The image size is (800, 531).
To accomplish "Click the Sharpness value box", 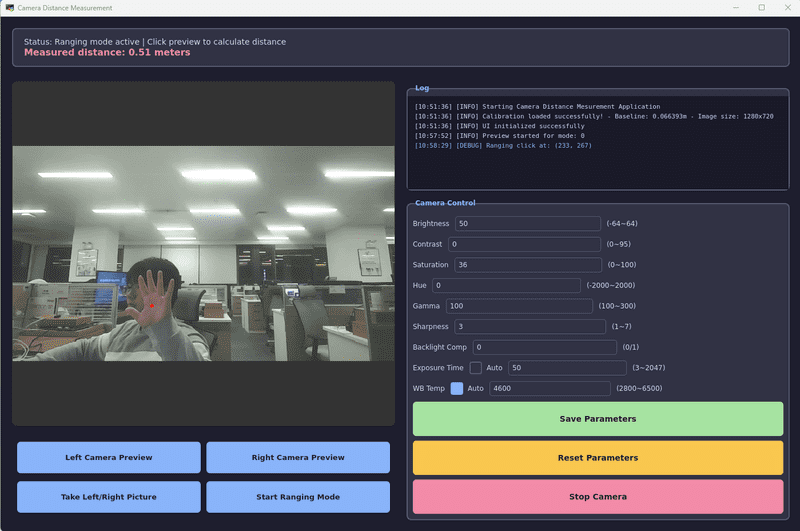I will [529, 326].
